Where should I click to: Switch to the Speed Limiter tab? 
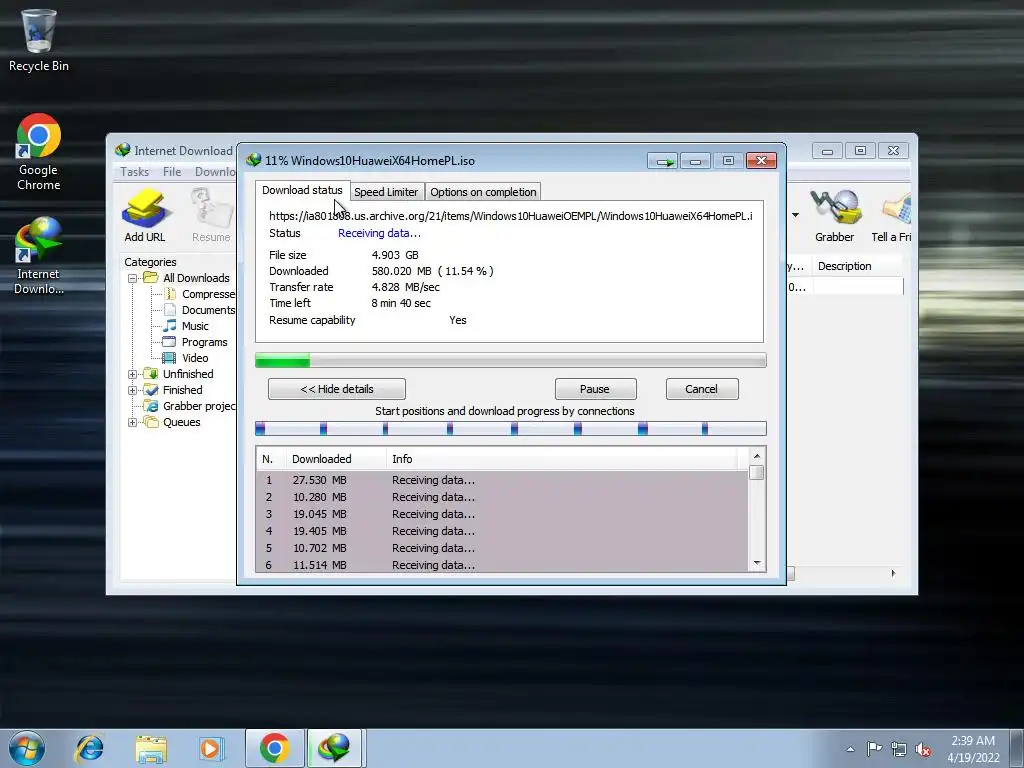(x=386, y=192)
